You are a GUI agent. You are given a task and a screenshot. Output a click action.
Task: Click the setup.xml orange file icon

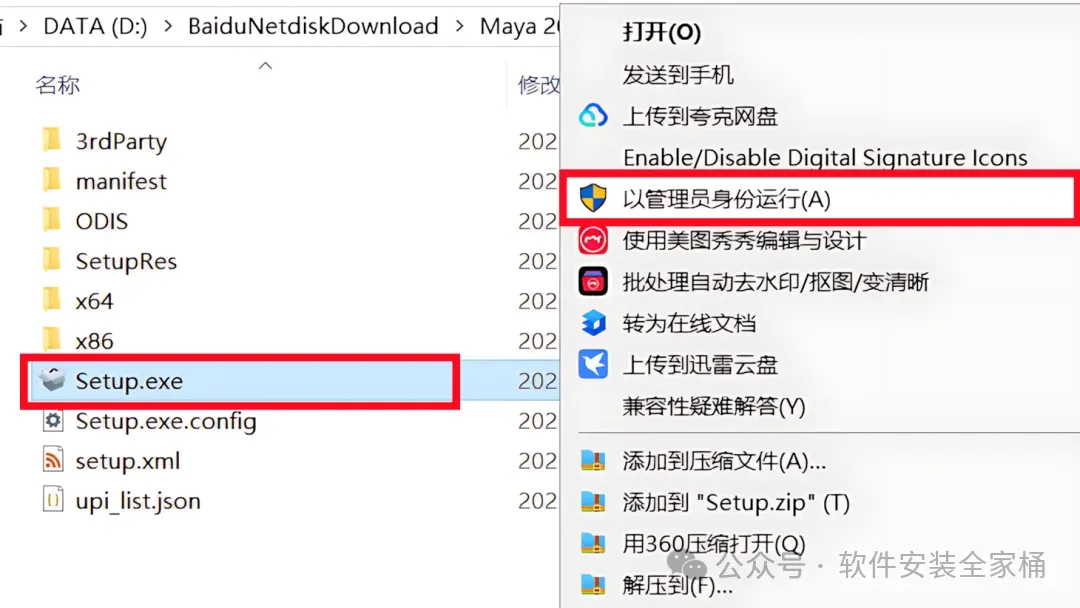[x=53, y=459]
